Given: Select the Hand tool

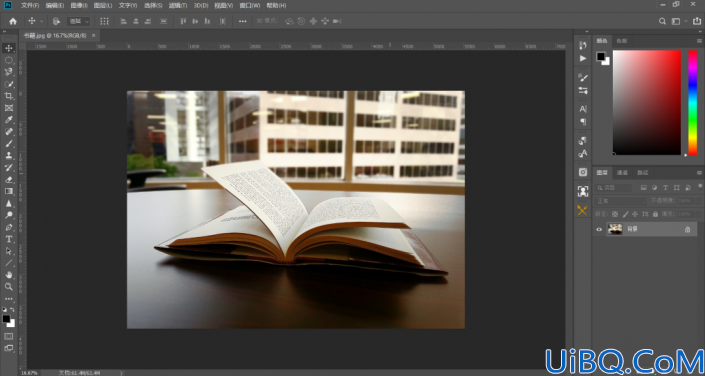Looking at the screenshot, I should point(9,275).
